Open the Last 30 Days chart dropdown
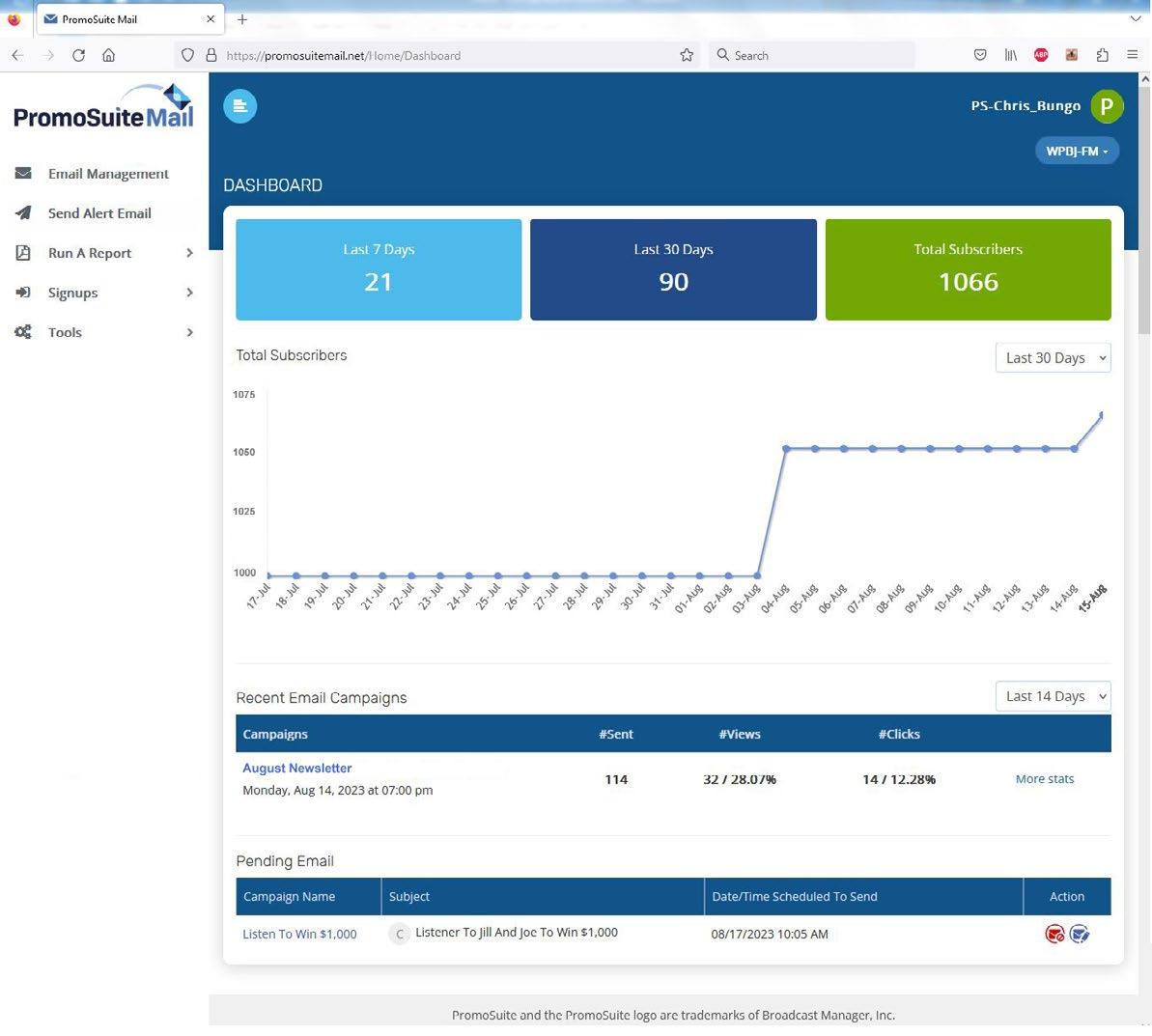 (x=1053, y=358)
